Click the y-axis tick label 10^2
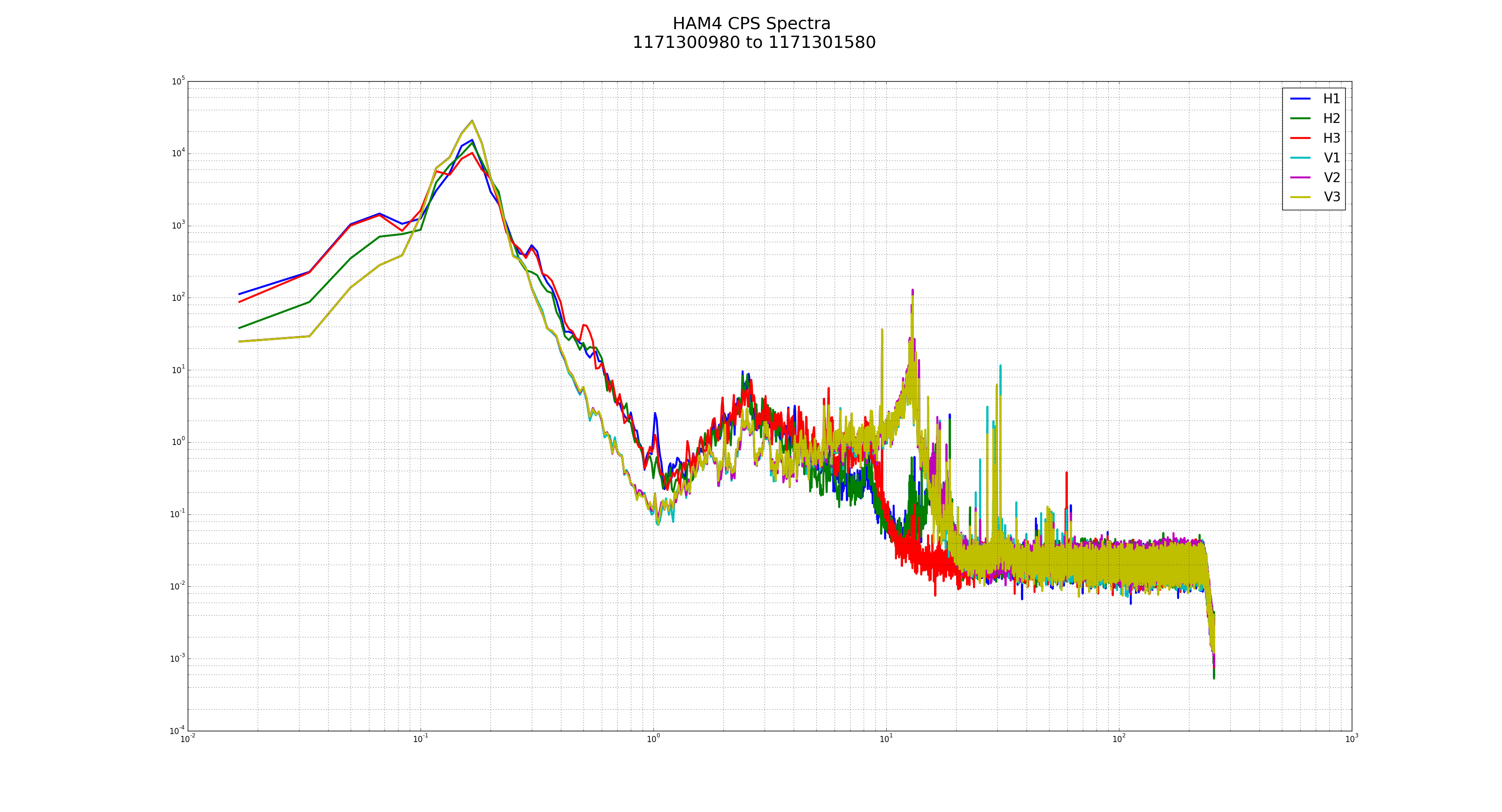The image size is (1502, 812). 178,297
